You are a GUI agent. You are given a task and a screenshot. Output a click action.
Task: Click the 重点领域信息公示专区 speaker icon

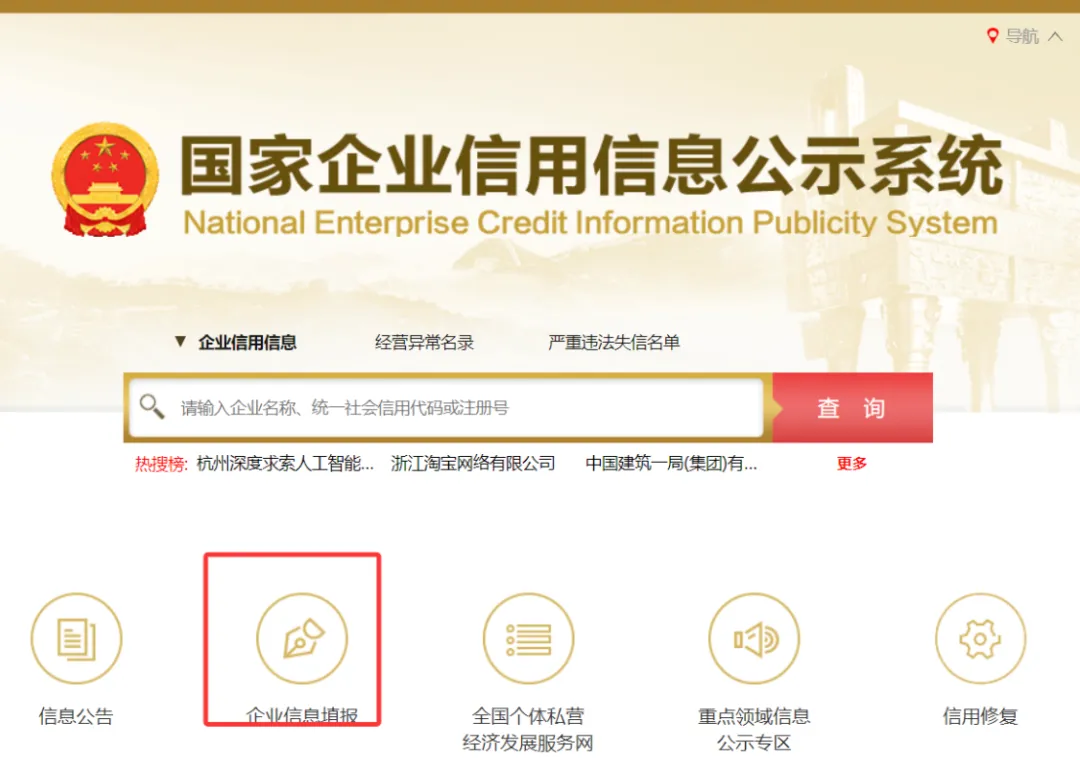(754, 638)
